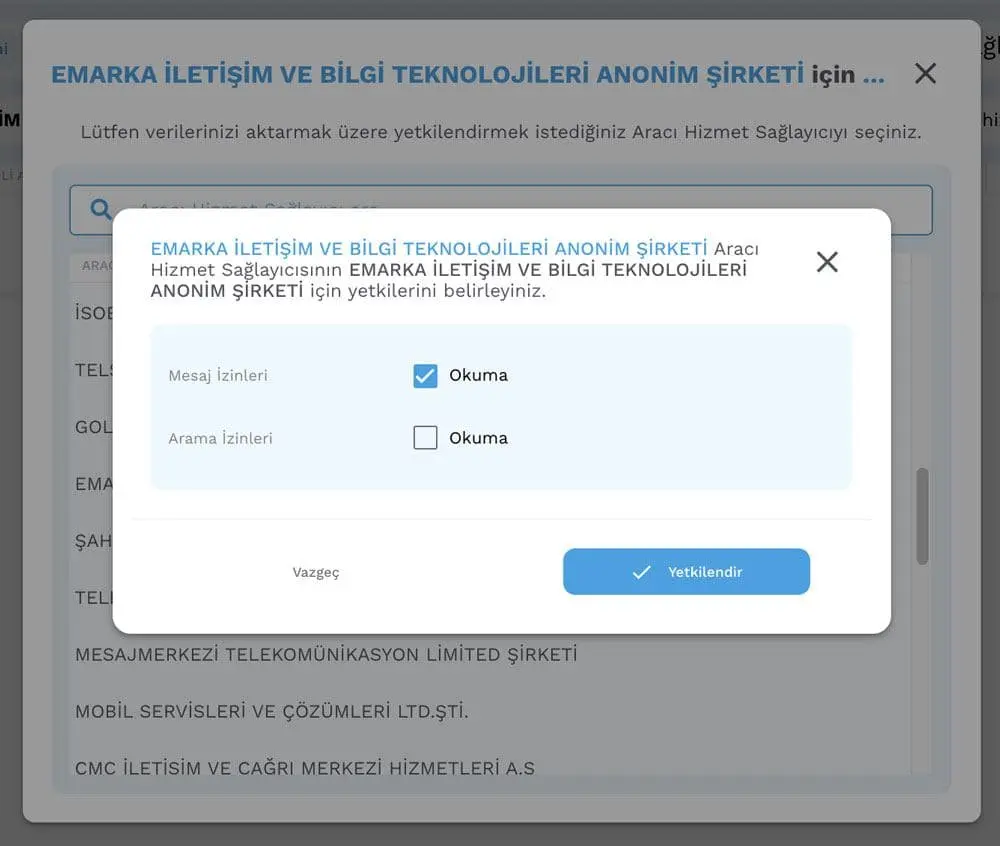This screenshot has height=846, width=1000.
Task: Close the permissions dialog with X
Action: coord(827,261)
